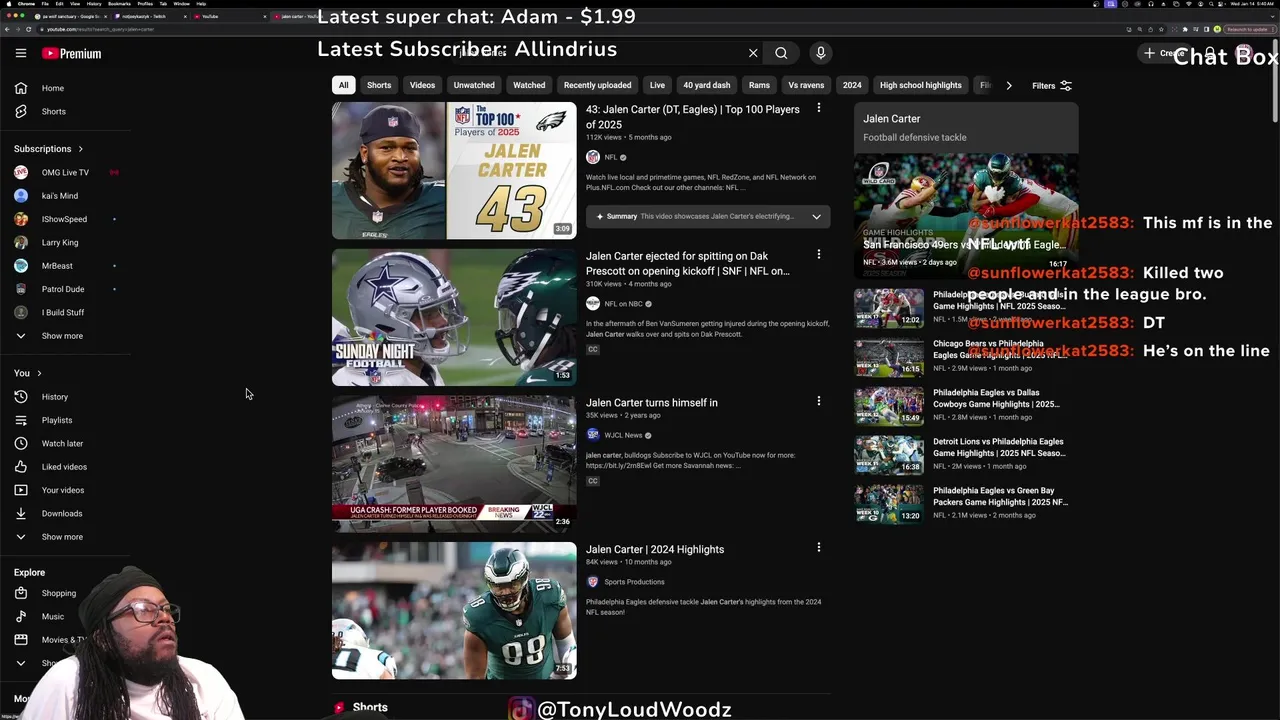The image size is (1280, 720).
Task: Open the WJCL News channel avatar
Action: pos(593,435)
